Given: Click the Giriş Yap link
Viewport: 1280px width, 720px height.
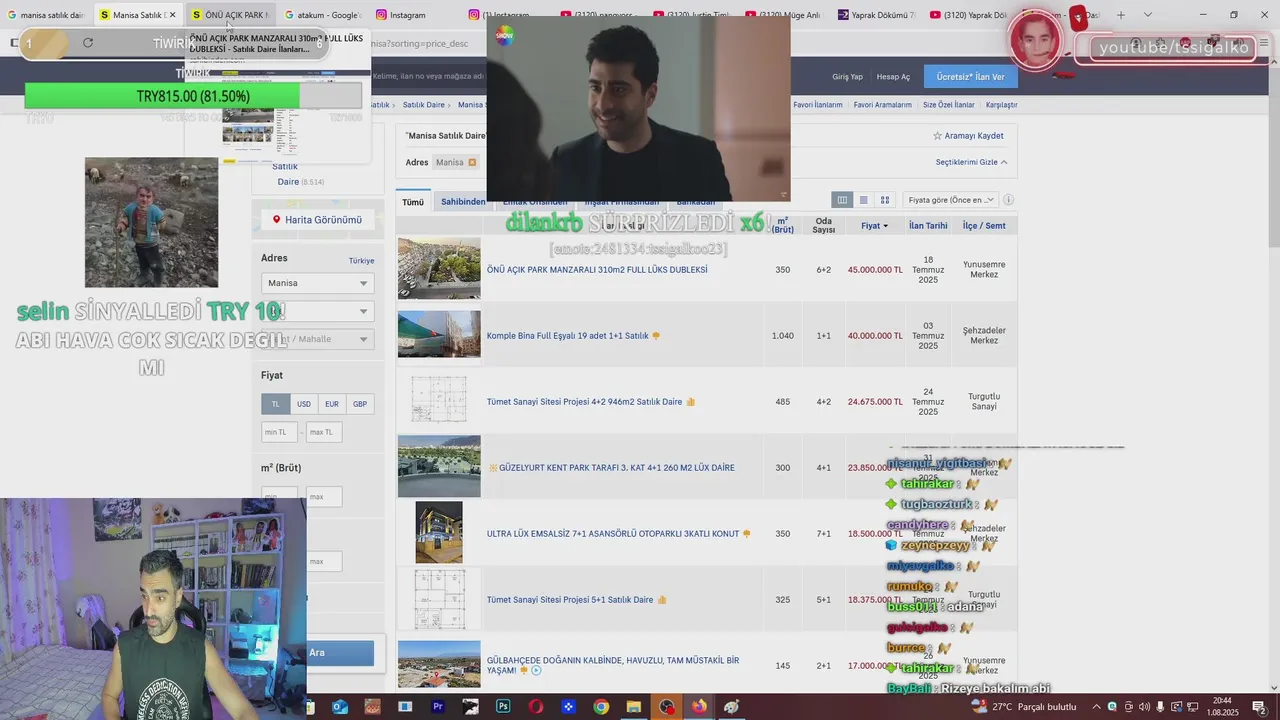Looking at the screenshot, I should (847, 77).
